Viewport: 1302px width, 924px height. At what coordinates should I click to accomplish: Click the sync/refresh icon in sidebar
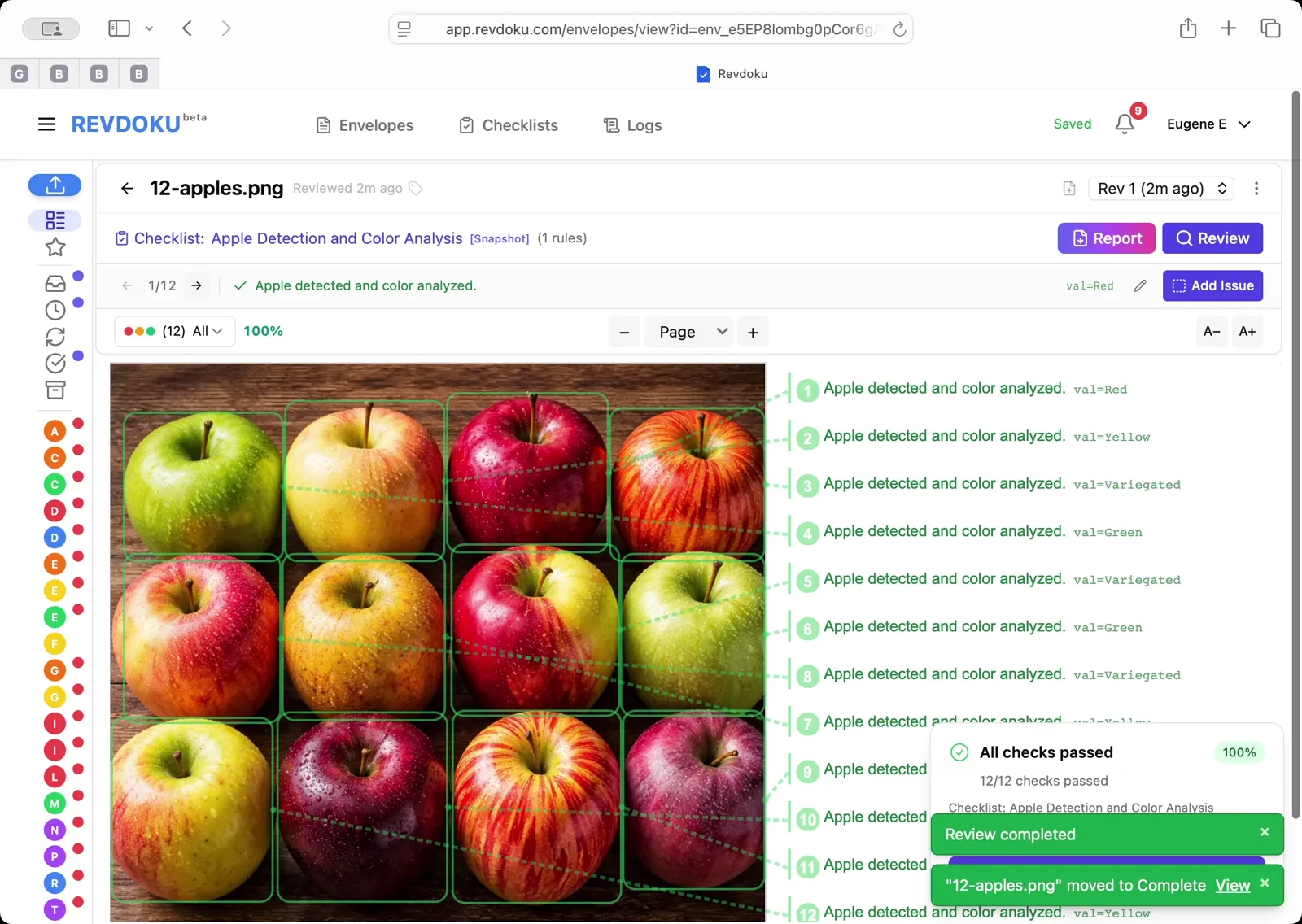pyautogui.click(x=55, y=336)
